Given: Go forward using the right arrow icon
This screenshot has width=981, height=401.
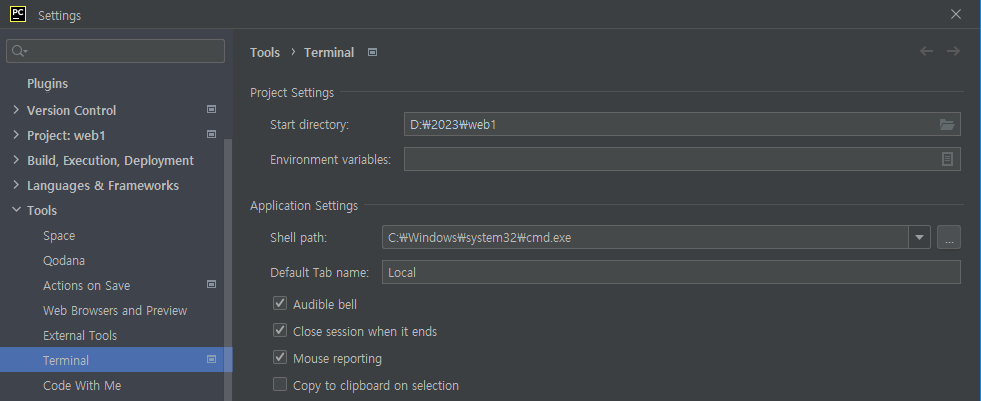Looking at the screenshot, I should [953, 51].
